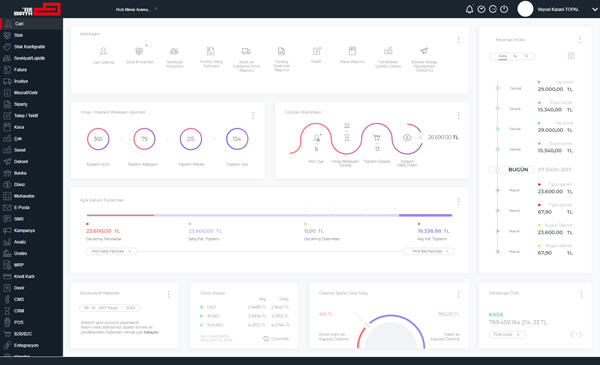This screenshot has height=365, width=600.
Task: Open the notifications bell icon
Action: (x=470, y=10)
